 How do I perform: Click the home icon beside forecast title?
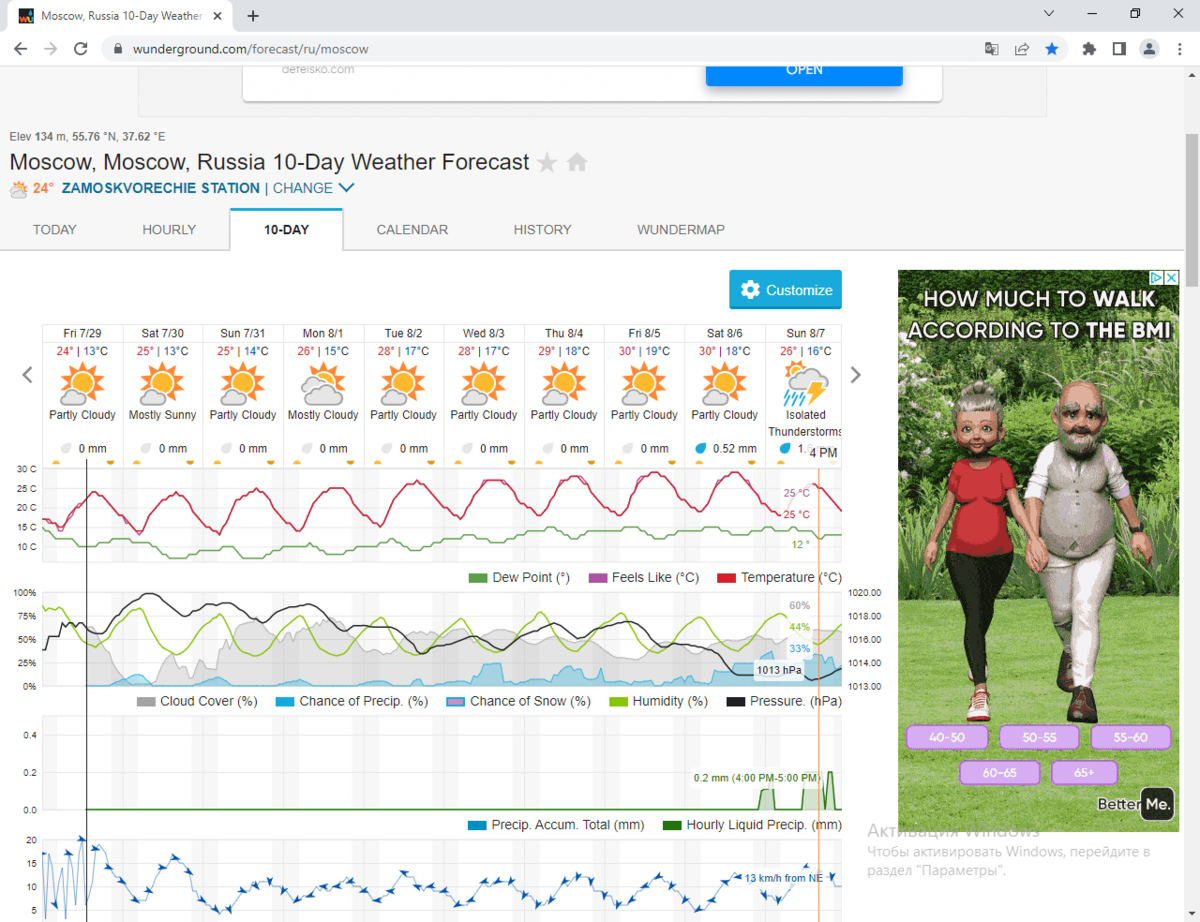(x=577, y=163)
